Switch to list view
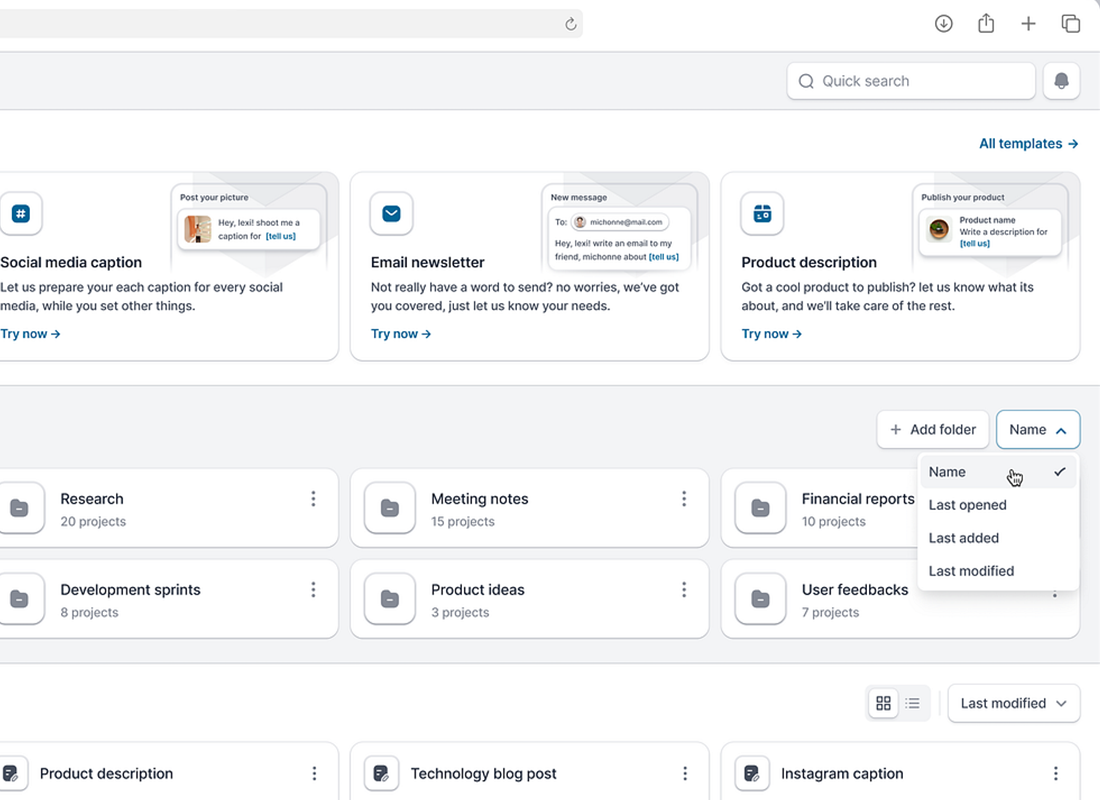The height and width of the screenshot is (800, 1100). [x=913, y=703]
